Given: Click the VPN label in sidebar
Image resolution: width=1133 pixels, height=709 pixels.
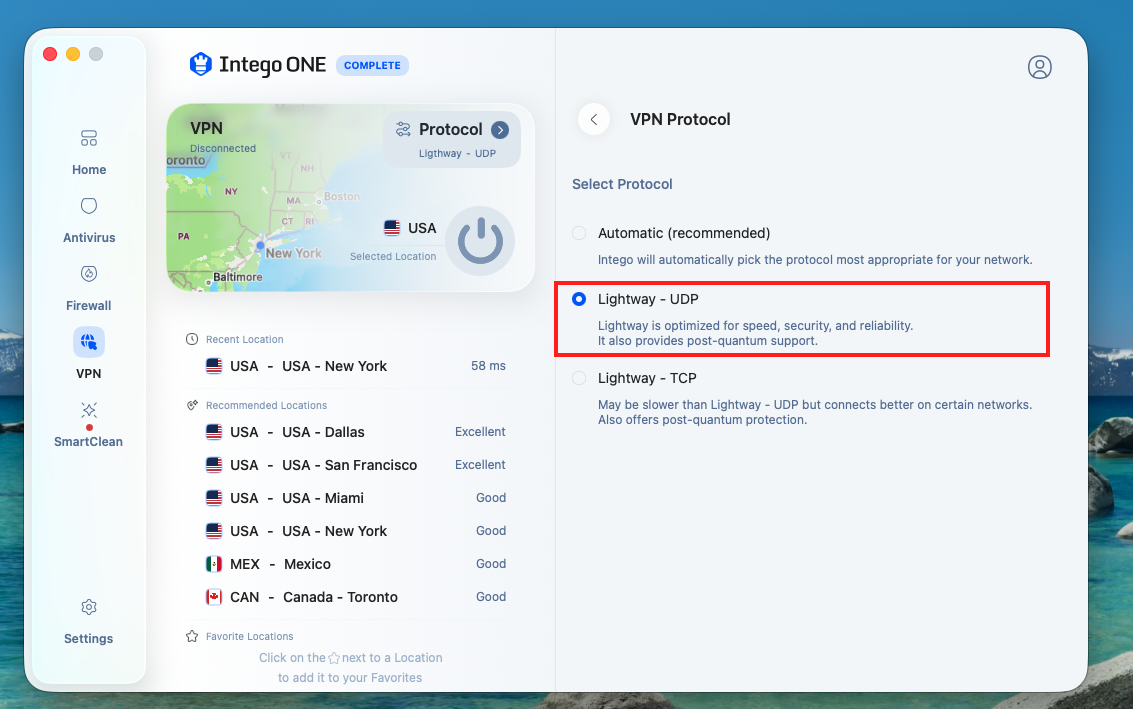Looking at the screenshot, I should (89, 374).
